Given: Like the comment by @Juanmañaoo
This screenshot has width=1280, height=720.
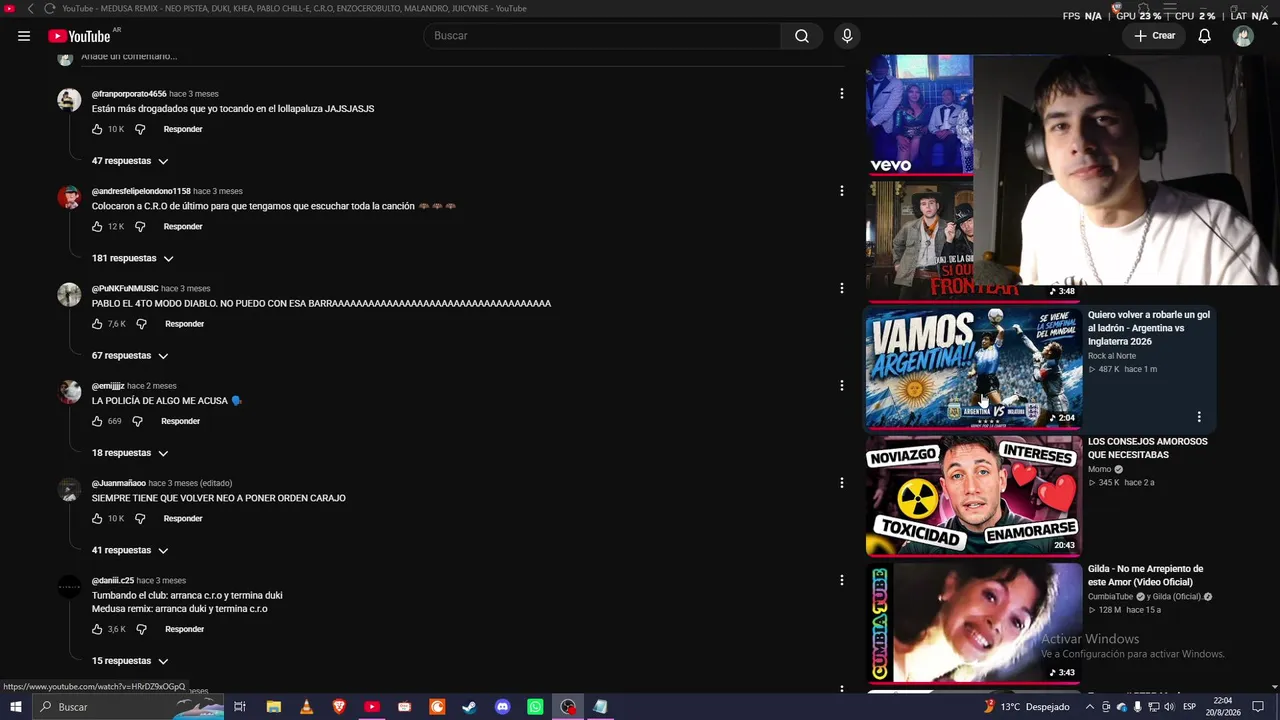Looking at the screenshot, I should (97, 519).
